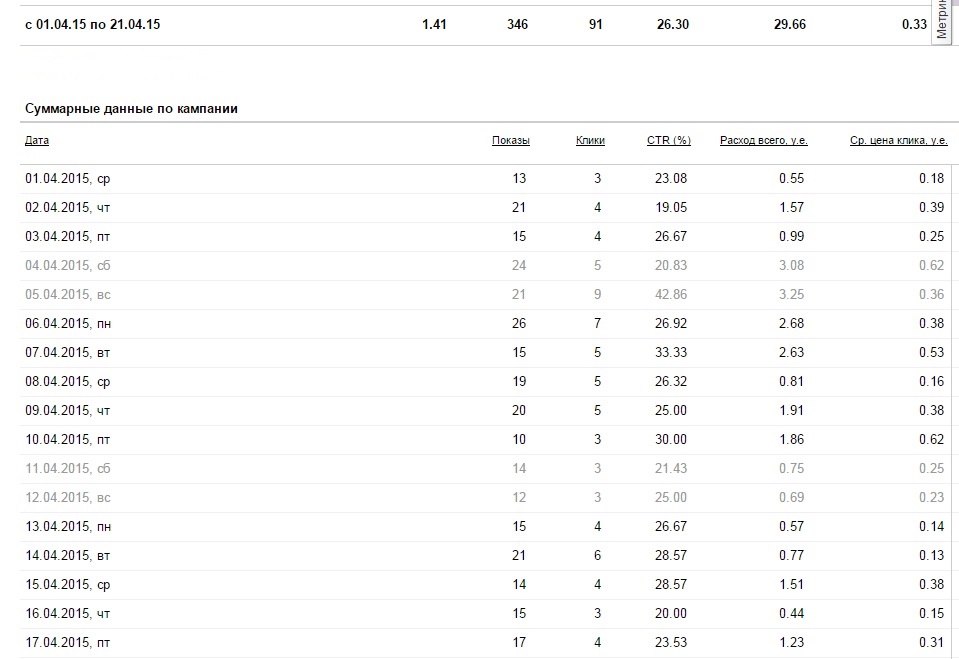Select the 05.04.2015, вс weekend row
The width and height of the screenshot is (959, 659).
pyautogui.click(x=486, y=294)
